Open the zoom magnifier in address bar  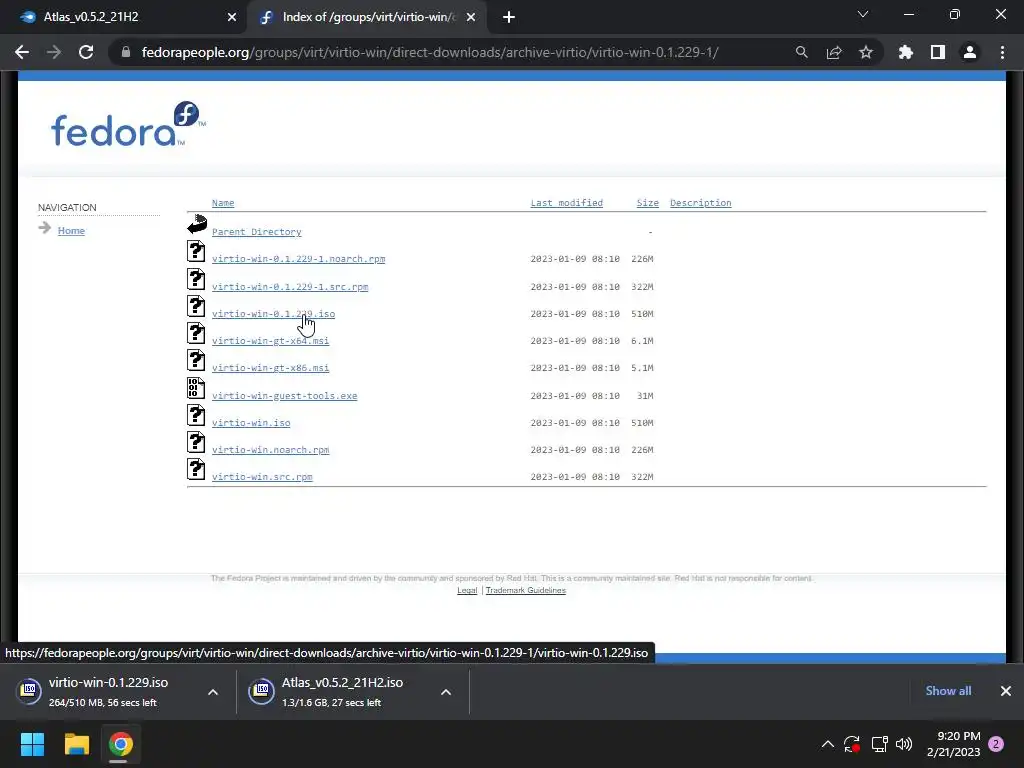coord(801,52)
